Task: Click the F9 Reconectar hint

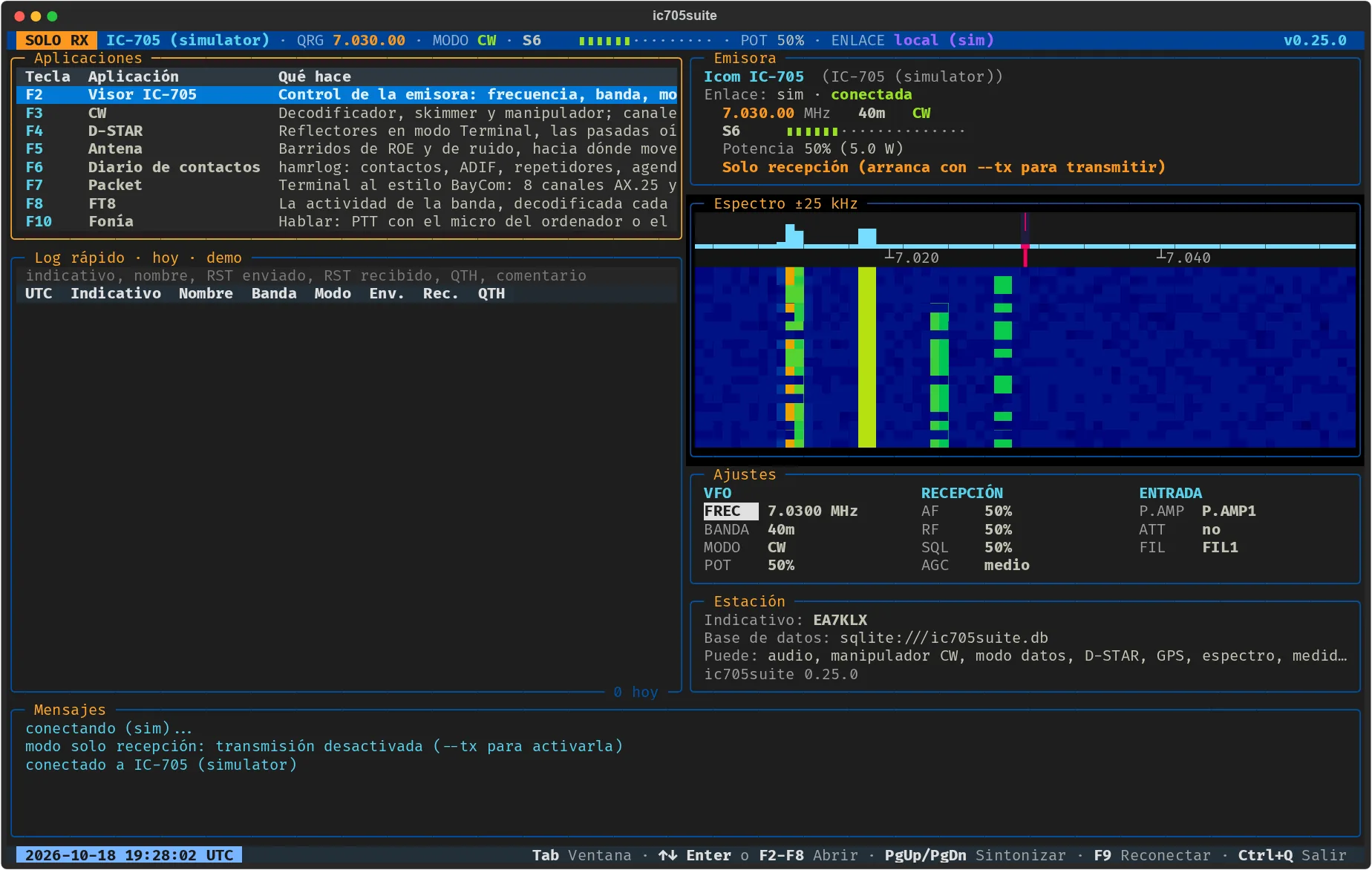Action: [x=1151, y=855]
